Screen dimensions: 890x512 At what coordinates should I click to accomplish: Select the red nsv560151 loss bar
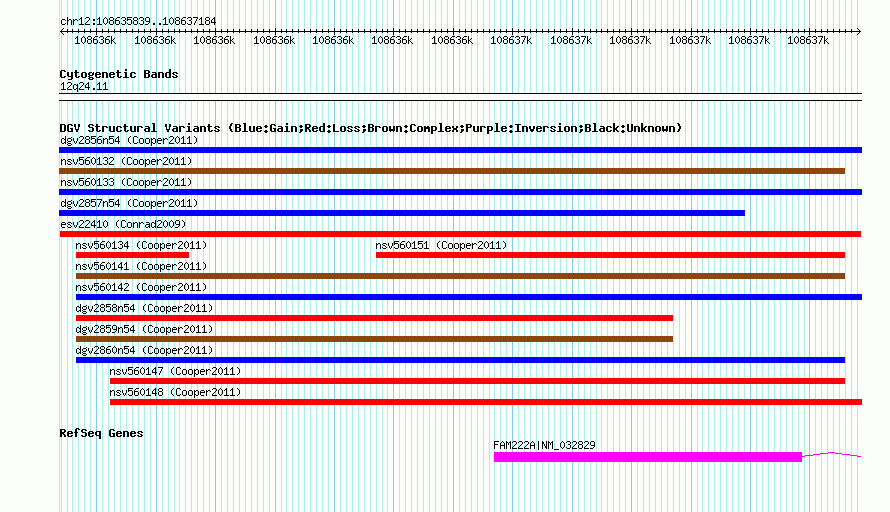(x=610, y=255)
